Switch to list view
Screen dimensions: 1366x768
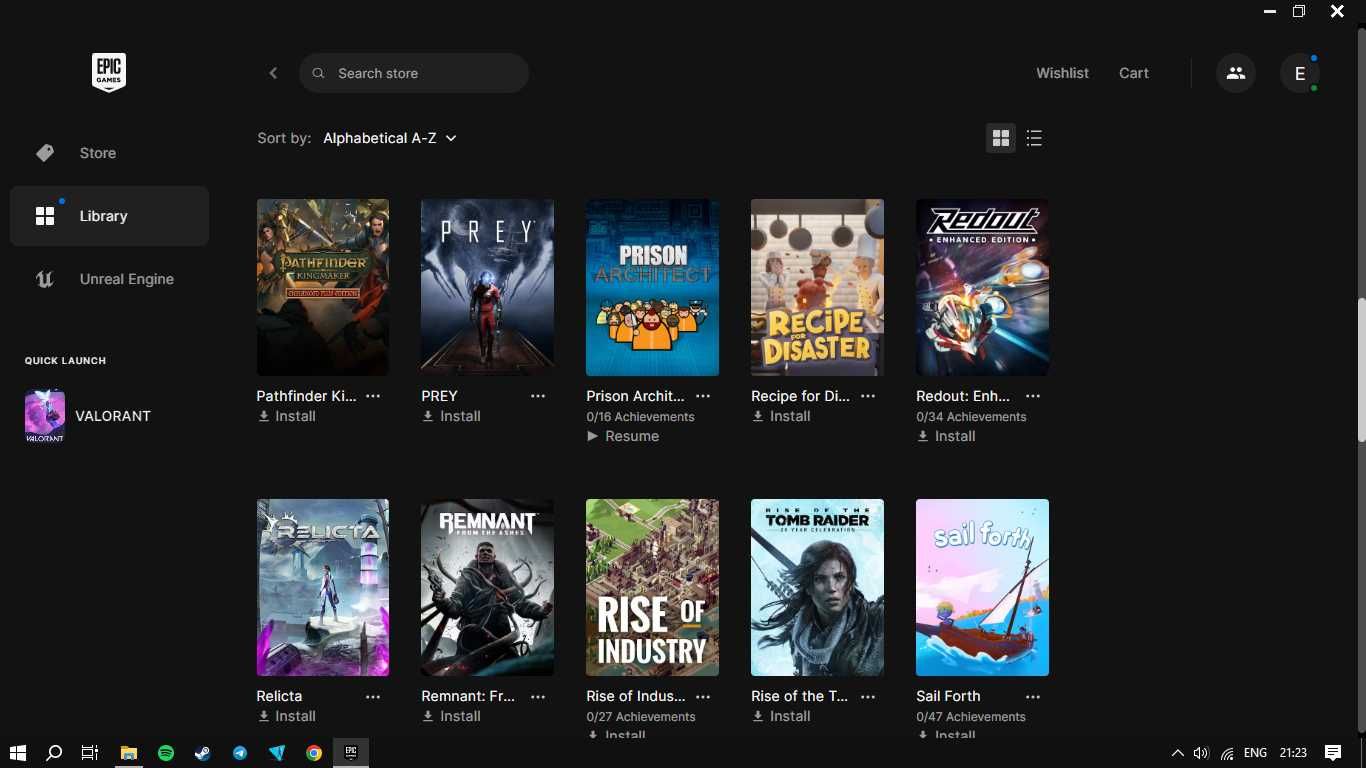pos(1034,138)
